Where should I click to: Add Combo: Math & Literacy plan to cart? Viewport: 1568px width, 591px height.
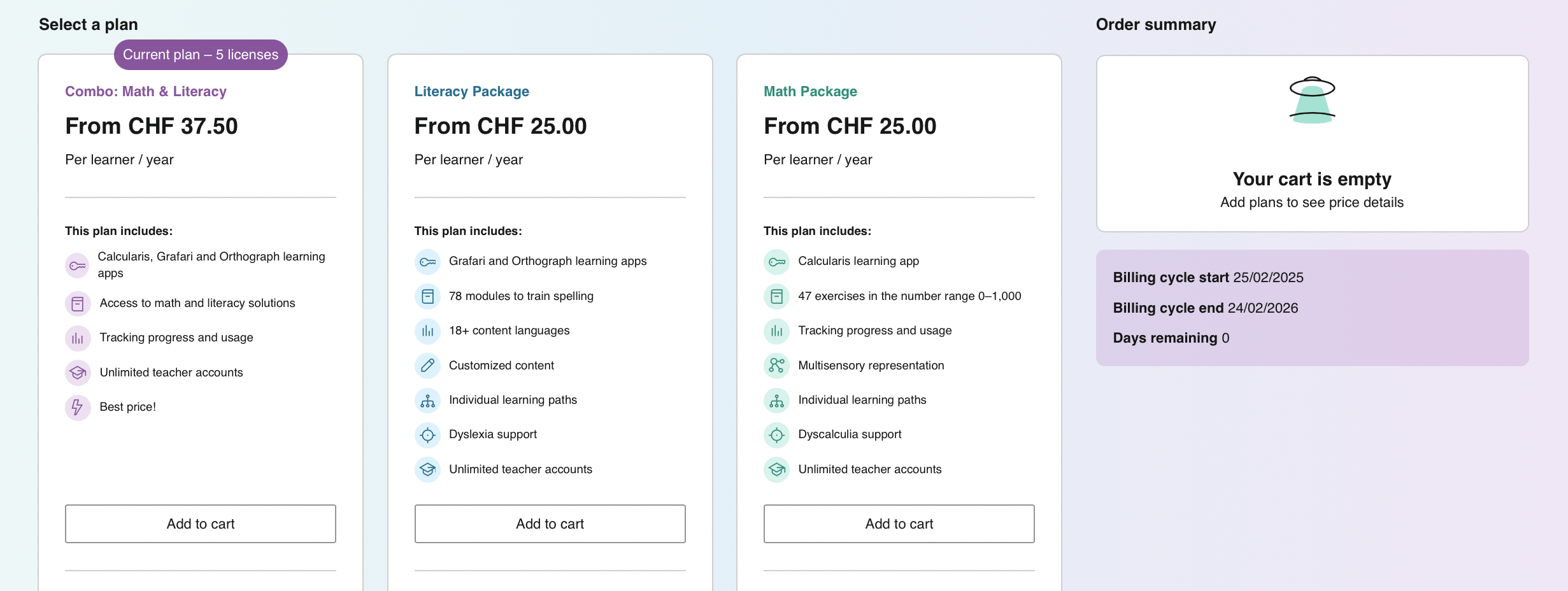(x=201, y=523)
